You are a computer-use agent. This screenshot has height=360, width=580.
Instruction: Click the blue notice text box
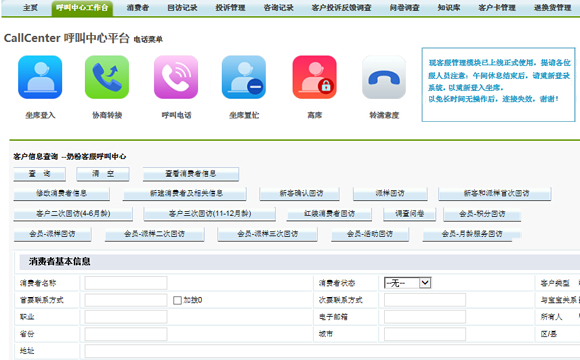(x=498, y=84)
